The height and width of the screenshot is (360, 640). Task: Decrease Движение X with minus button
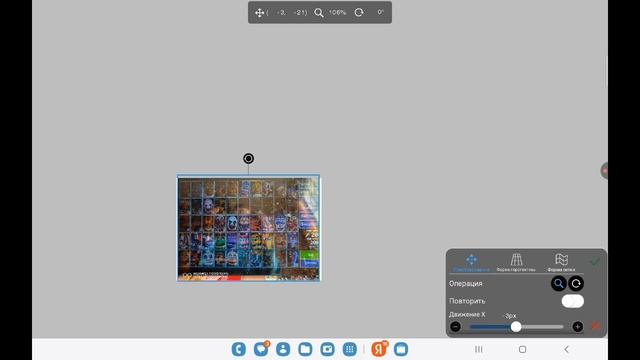(x=456, y=327)
